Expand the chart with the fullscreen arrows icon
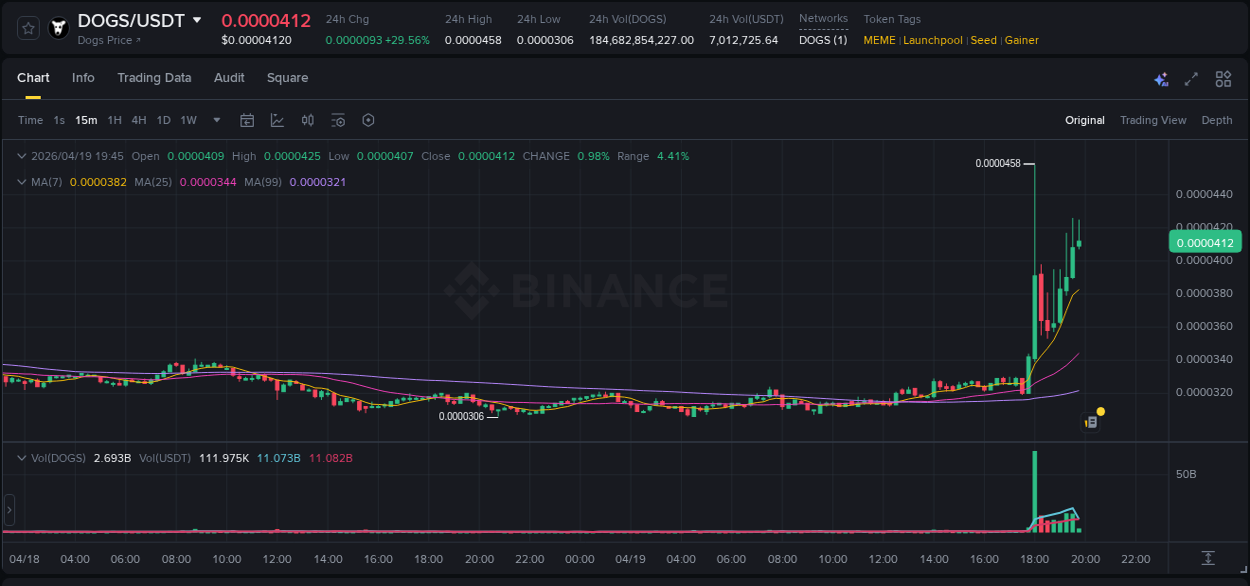The width and height of the screenshot is (1250, 586). [1190, 78]
